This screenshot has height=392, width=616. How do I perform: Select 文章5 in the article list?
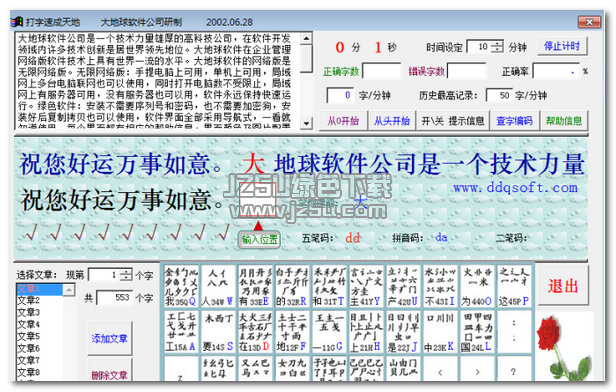click(39, 337)
